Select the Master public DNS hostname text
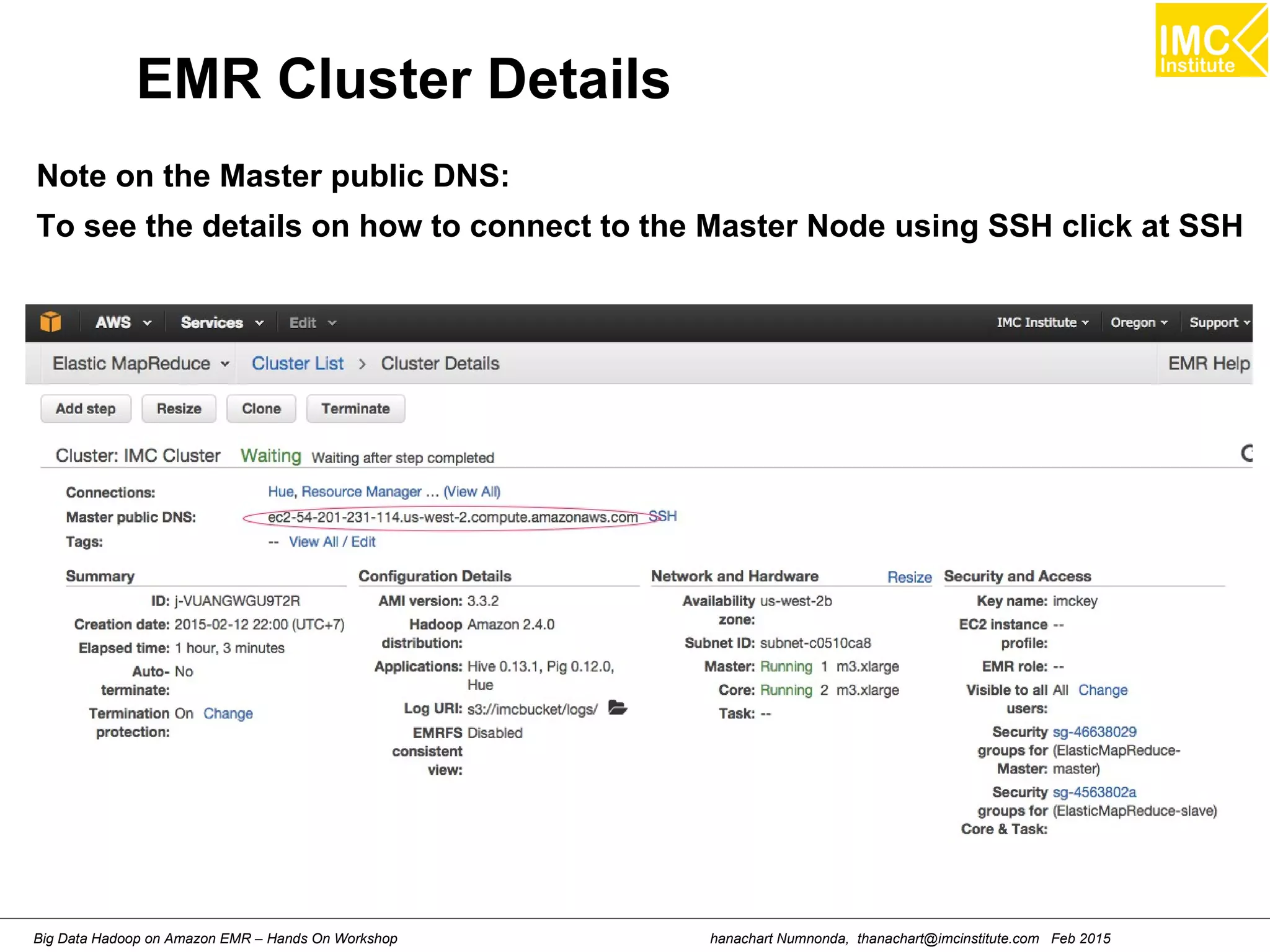This screenshot has height=952, width=1270. 453,517
